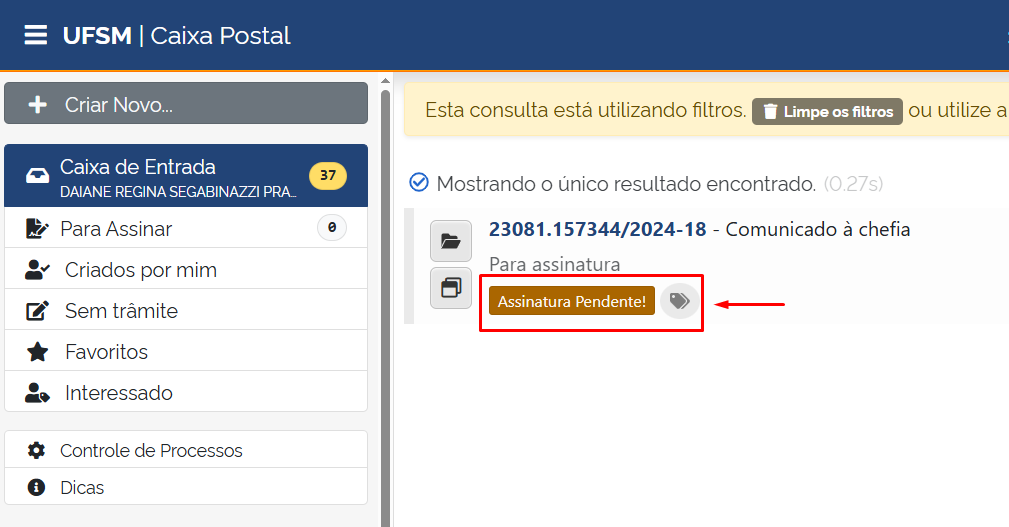Click the gear icon beside Controle de Processos
This screenshot has width=1009, height=527.
pos(37,451)
